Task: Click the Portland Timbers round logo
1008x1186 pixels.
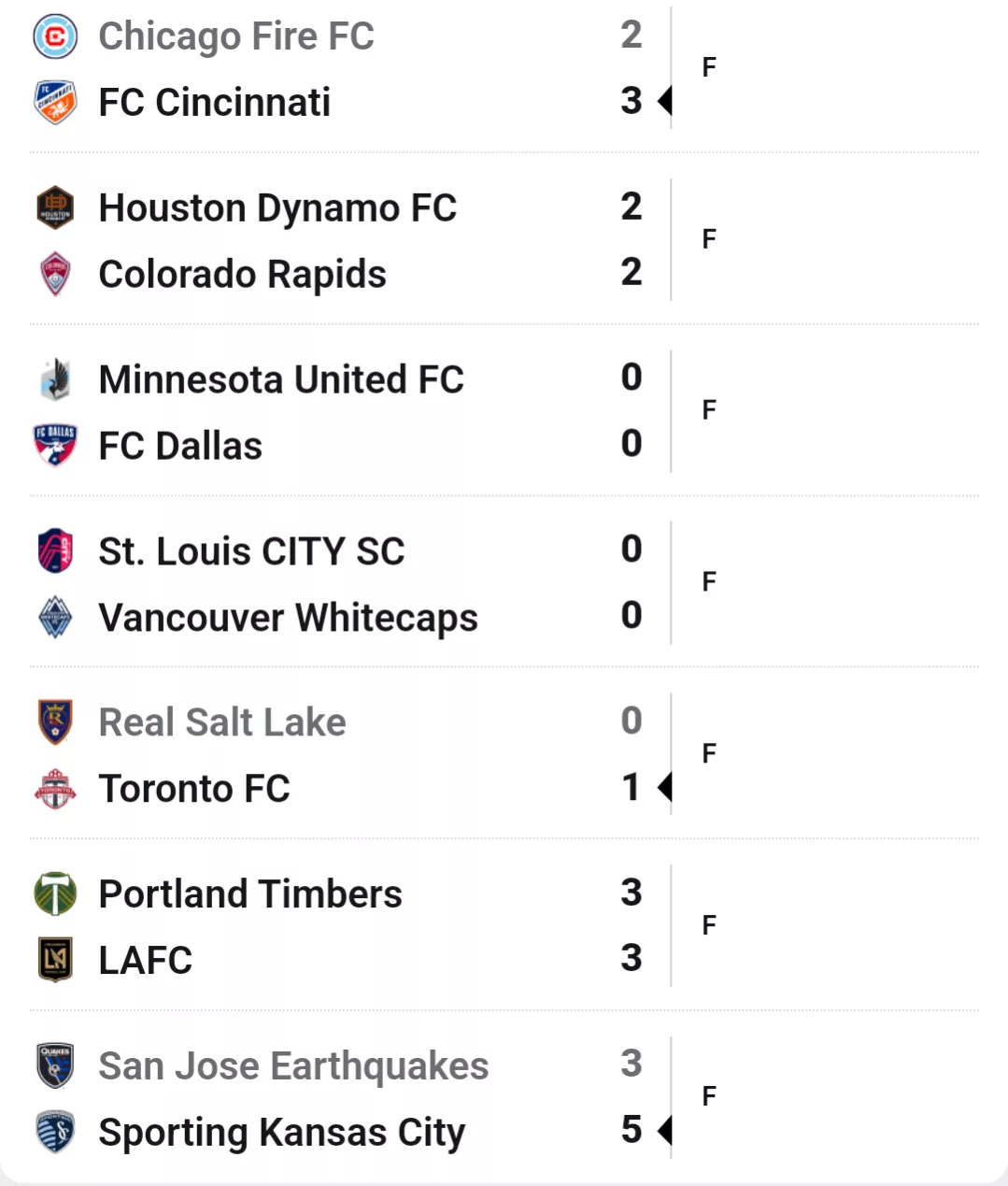Action: [x=55, y=893]
